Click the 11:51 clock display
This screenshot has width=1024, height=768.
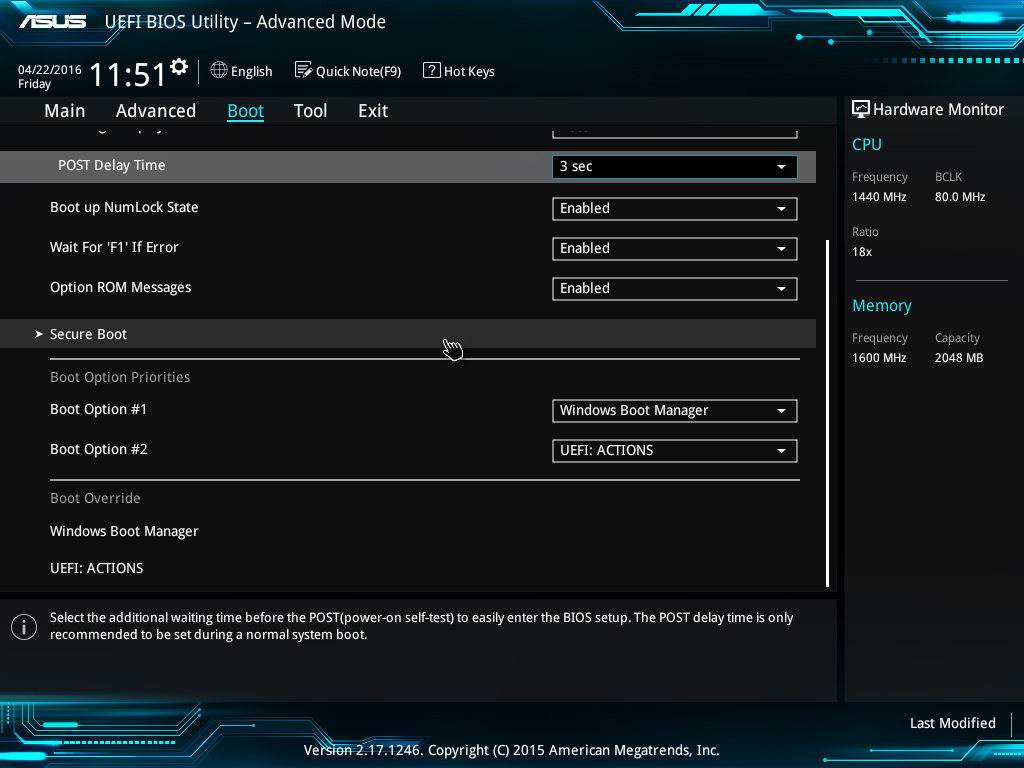pos(127,74)
